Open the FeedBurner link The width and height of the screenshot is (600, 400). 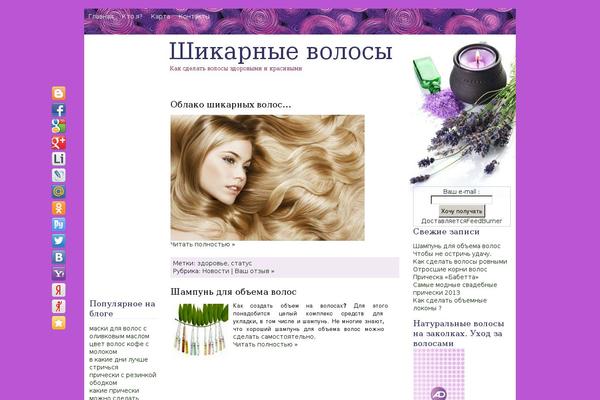485,221
